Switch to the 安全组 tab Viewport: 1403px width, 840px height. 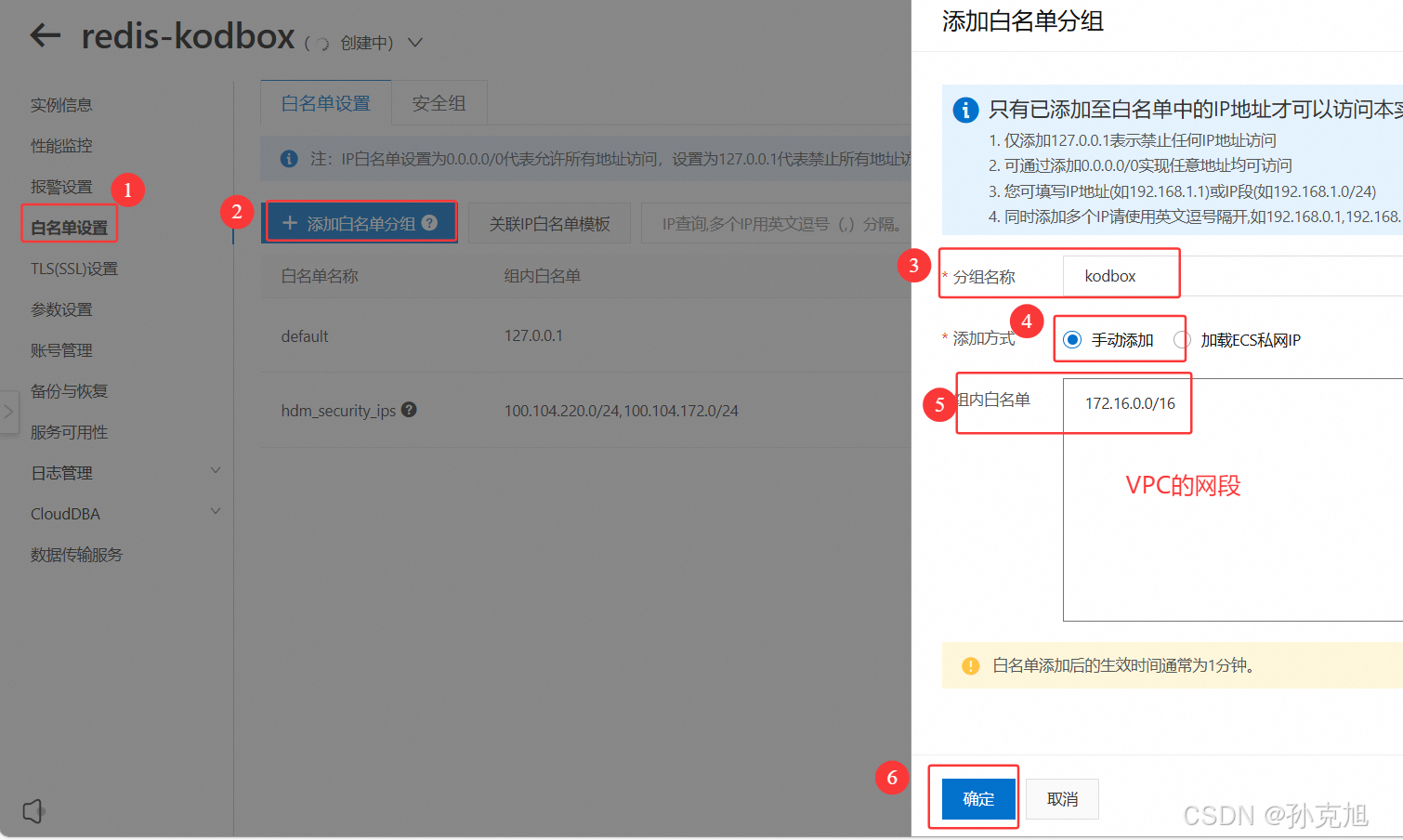pyautogui.click(x=439, y=103)
